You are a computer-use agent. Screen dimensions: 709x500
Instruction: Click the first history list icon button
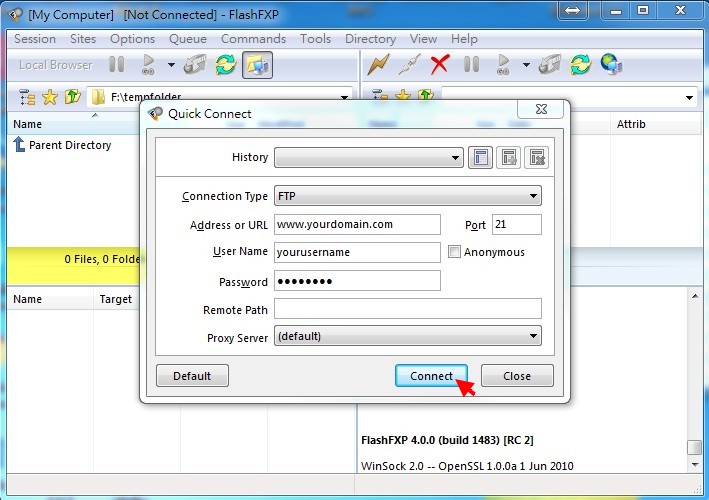point(480,157)
